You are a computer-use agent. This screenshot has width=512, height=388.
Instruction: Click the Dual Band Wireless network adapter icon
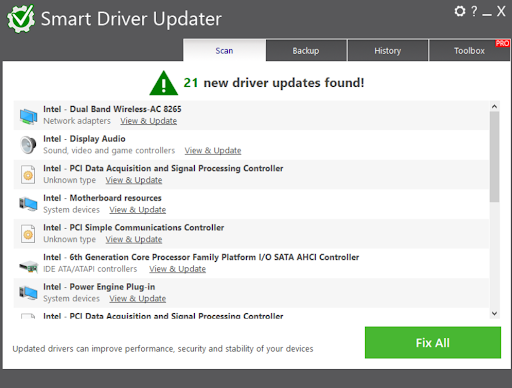pyautogui.click(x=28, y=116)
